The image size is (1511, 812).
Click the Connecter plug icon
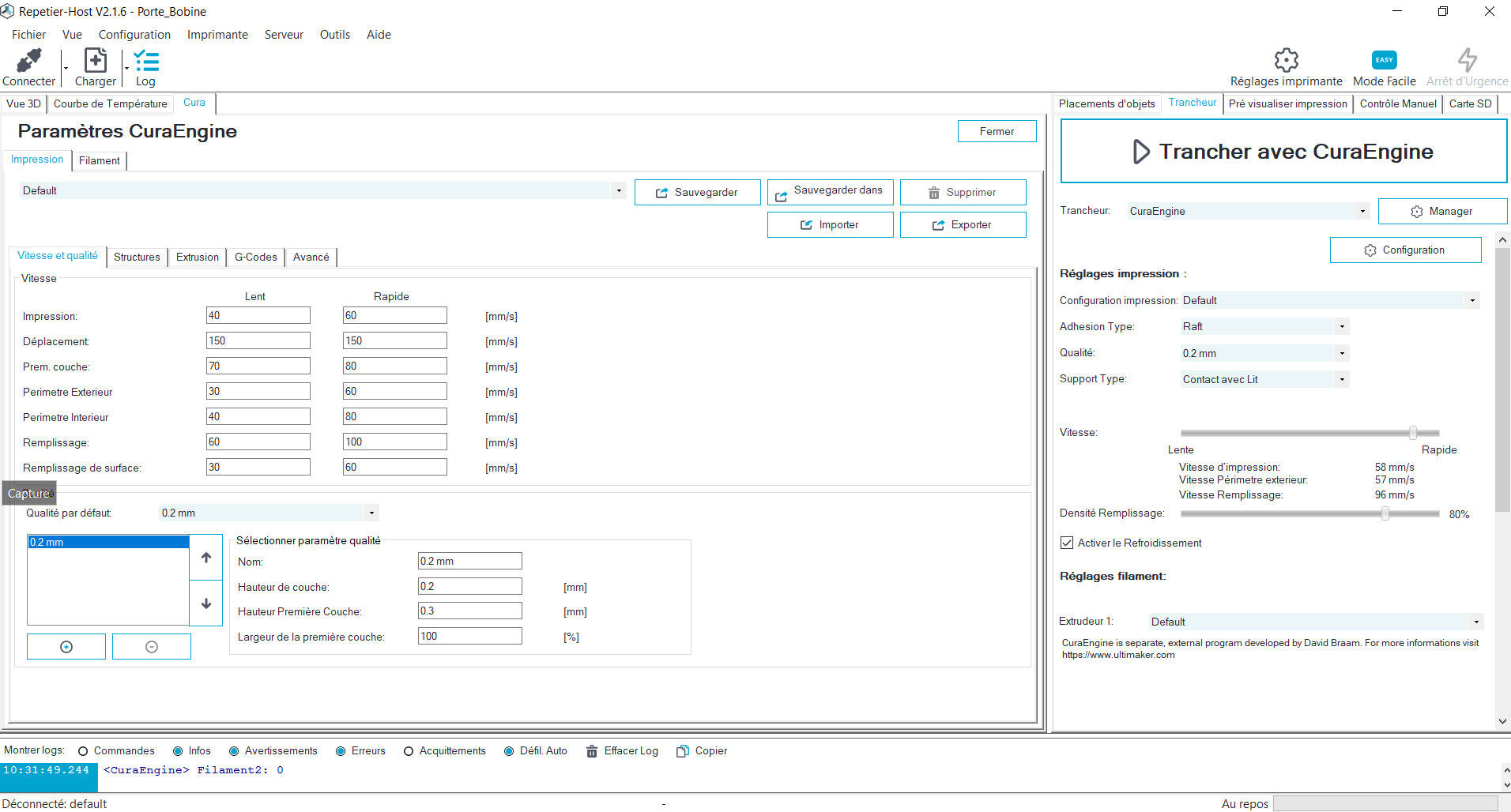[29, 61]
